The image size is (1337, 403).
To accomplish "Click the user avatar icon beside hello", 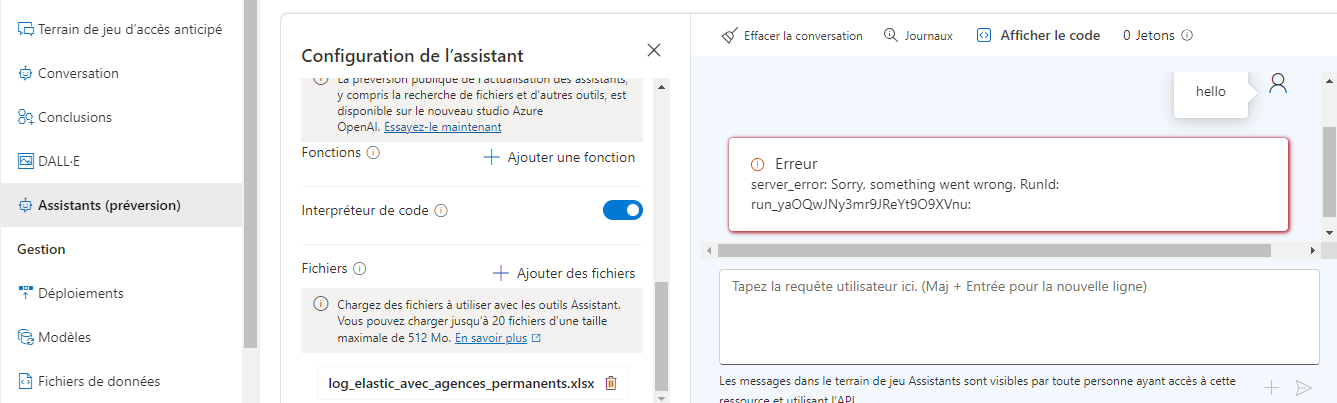I will click(x=1278, y=83).
